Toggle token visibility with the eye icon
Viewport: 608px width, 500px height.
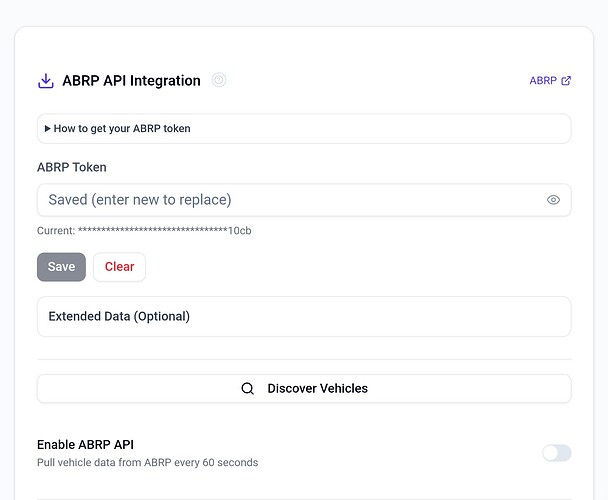pyautogui.click(x=553, y=200)
